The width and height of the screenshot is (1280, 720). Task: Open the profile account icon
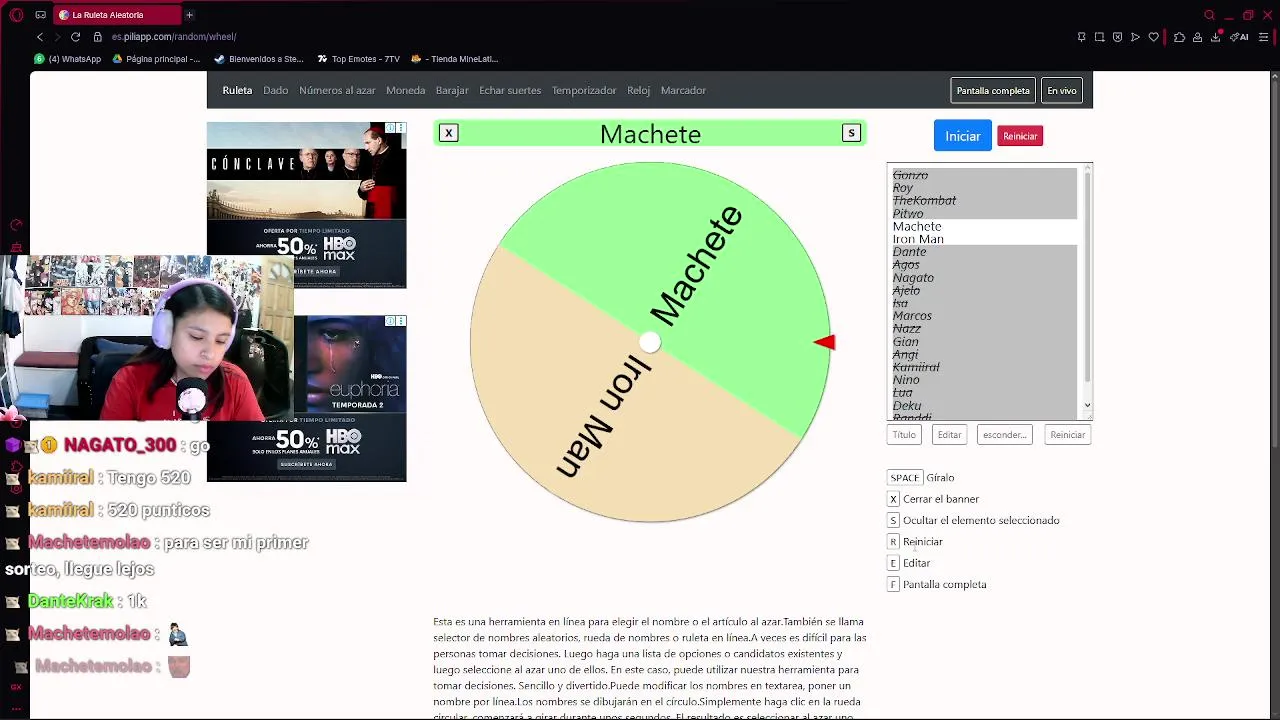point(1197,37)
